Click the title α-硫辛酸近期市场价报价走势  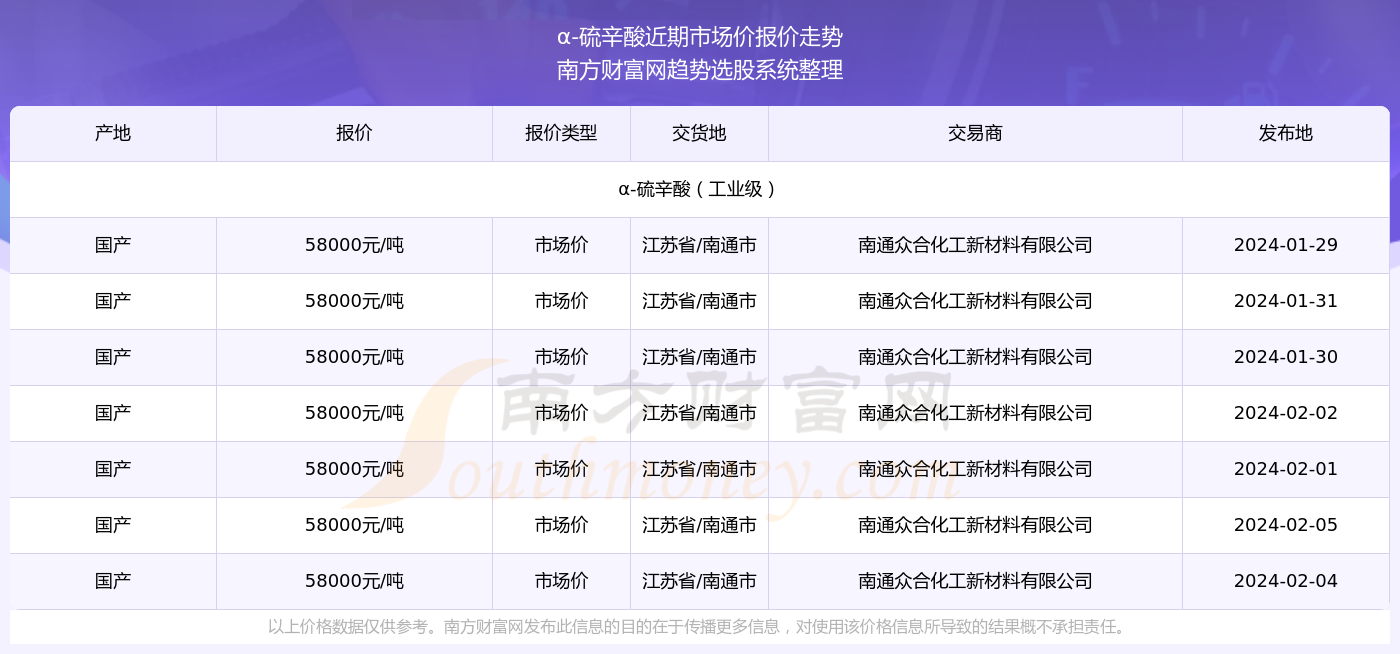coord(700,38)
